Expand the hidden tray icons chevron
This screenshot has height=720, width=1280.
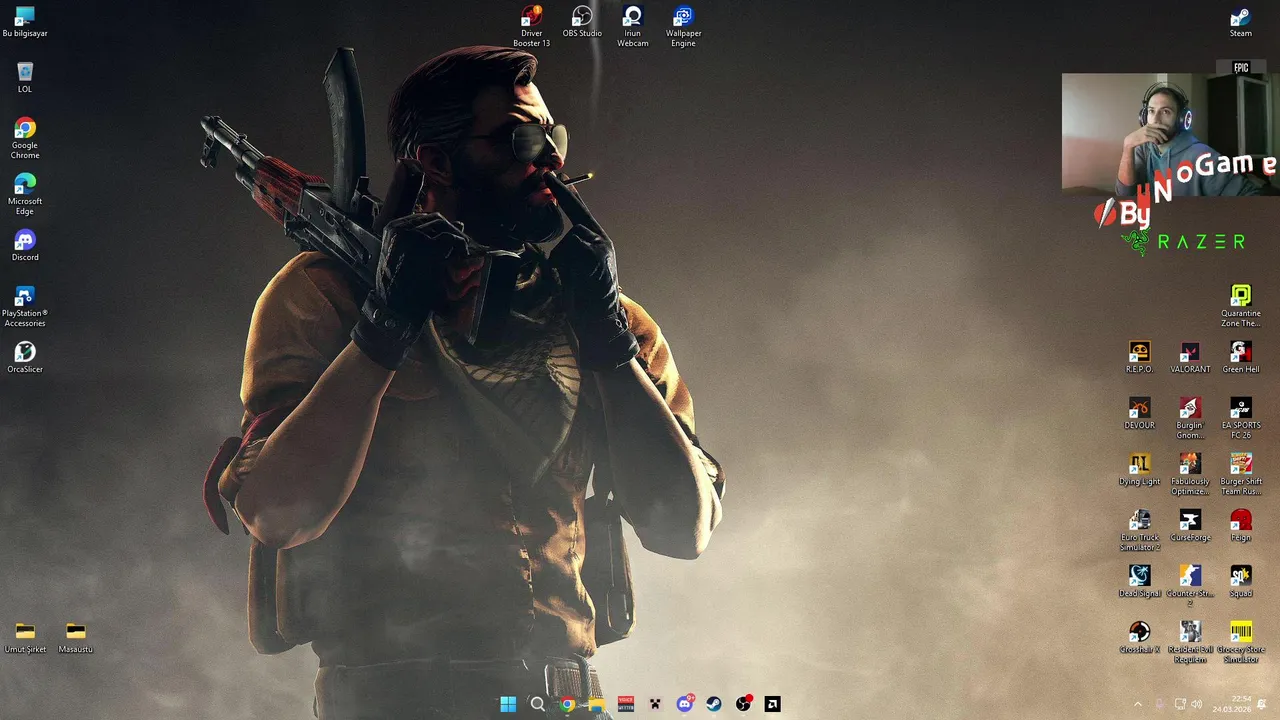tap(1138, 704)
